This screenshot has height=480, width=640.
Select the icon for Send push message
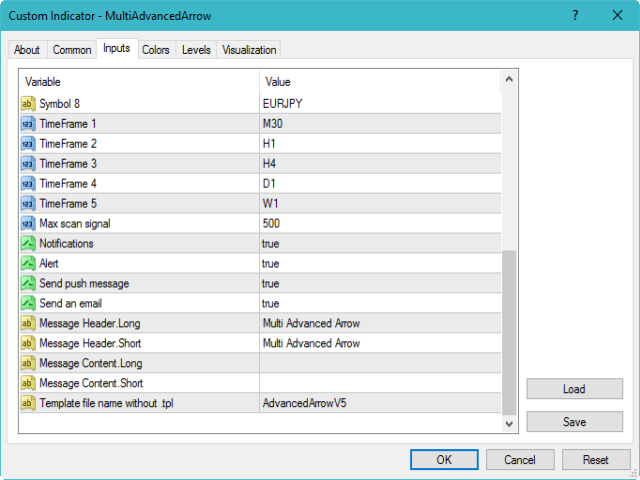28,283
